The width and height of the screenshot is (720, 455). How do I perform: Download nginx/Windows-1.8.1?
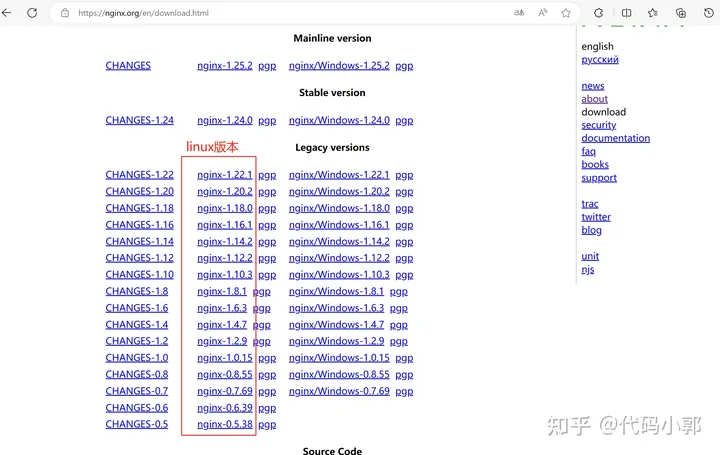click(336, 292)
